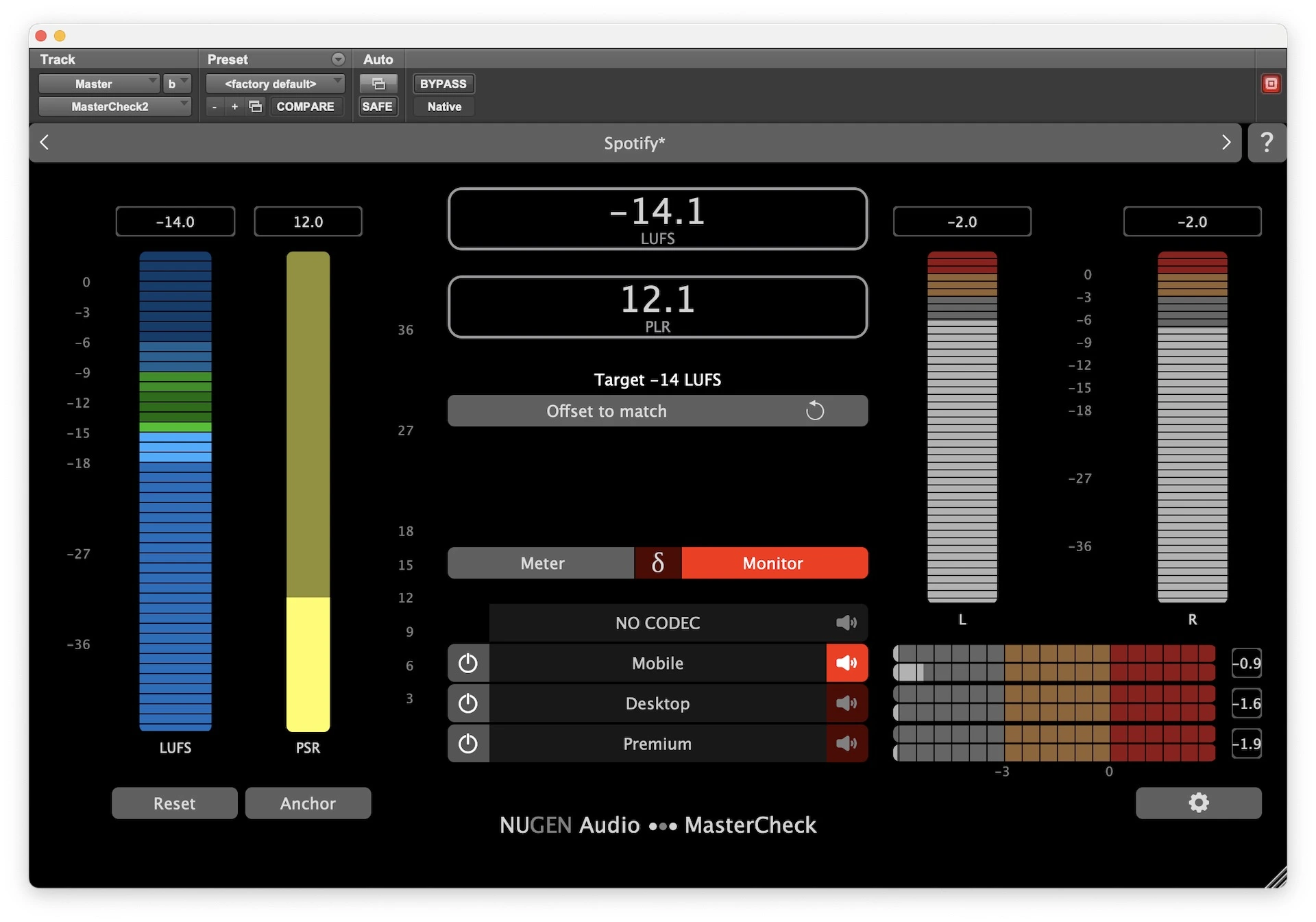Audition the Premium codec speaker icon
The width and height of the screenshot is (1316, 922).
coord(846,744)
